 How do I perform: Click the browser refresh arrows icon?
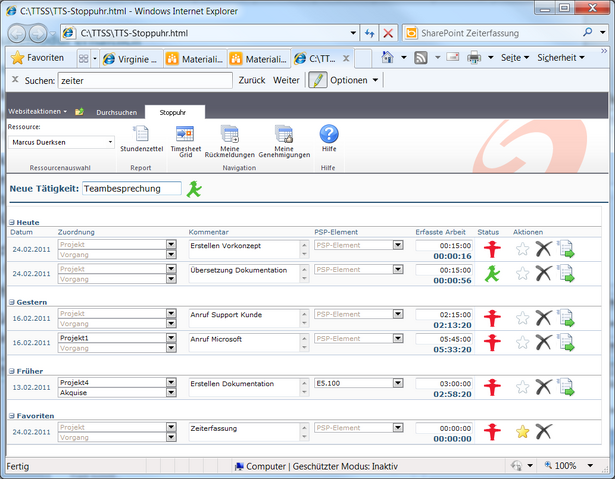coord(369,33)
